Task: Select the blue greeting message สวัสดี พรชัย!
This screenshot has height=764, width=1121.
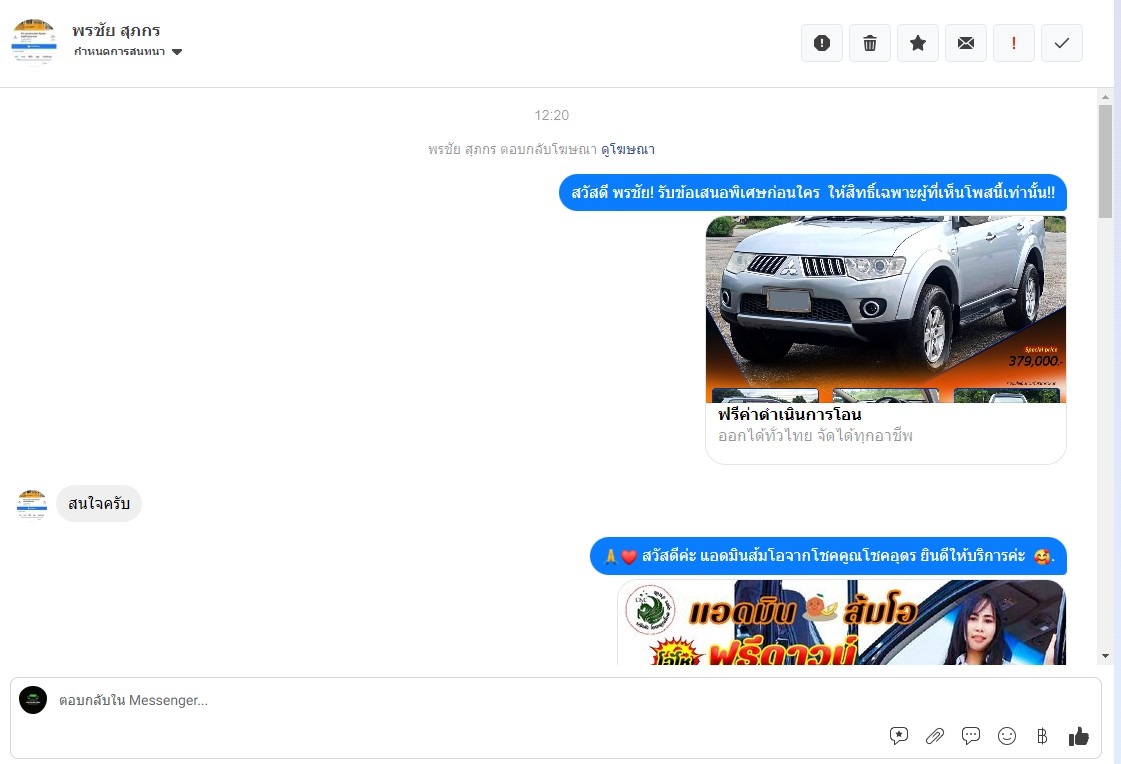Action: point(813,192)
